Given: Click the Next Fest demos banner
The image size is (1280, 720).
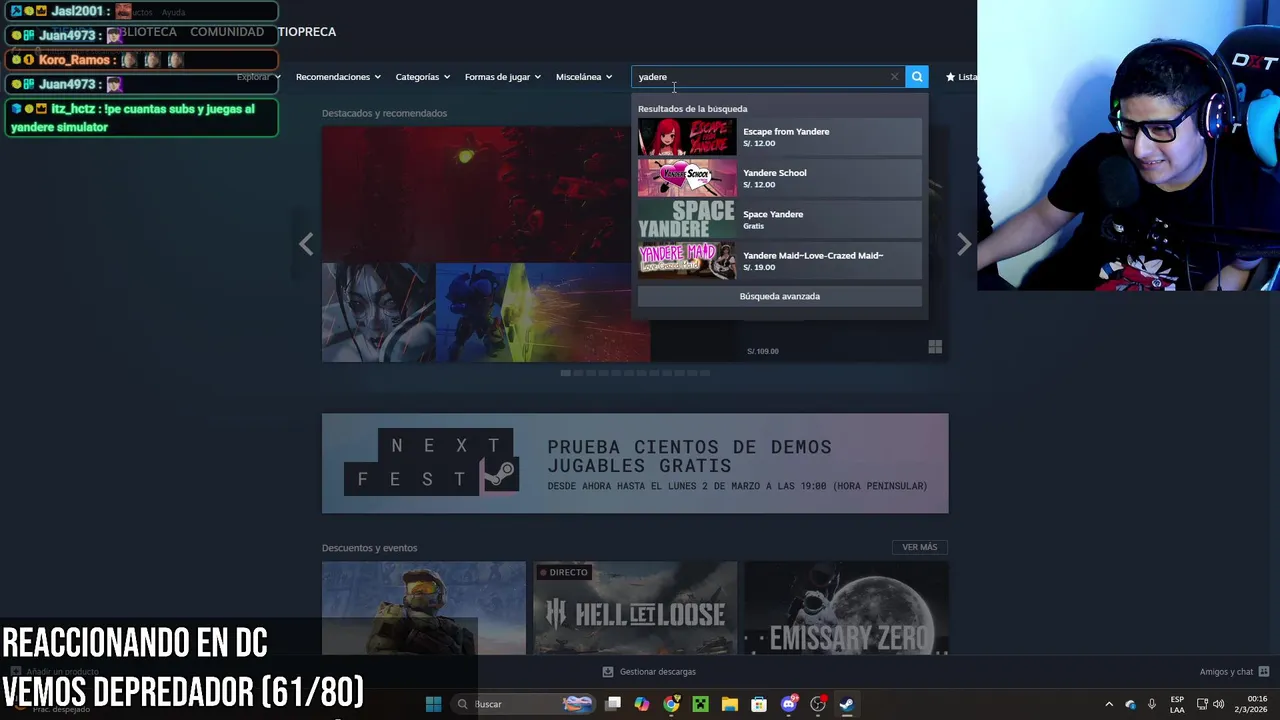Looking at the screenshot, I should [635, 463].
